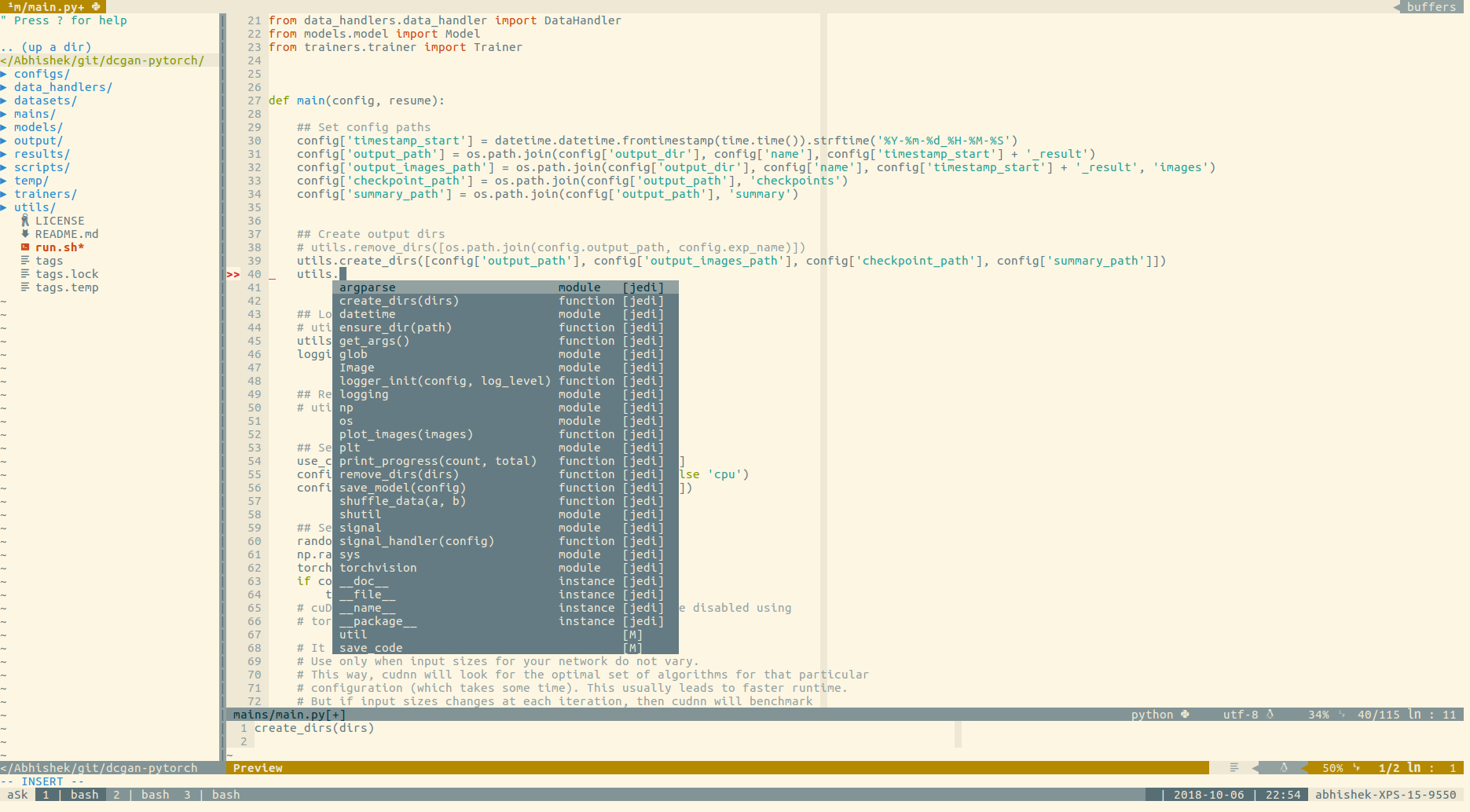Viewport: 1470px width, 812px height.
Task: Click tmux clock 22:54
Action: coord(1283,795)
